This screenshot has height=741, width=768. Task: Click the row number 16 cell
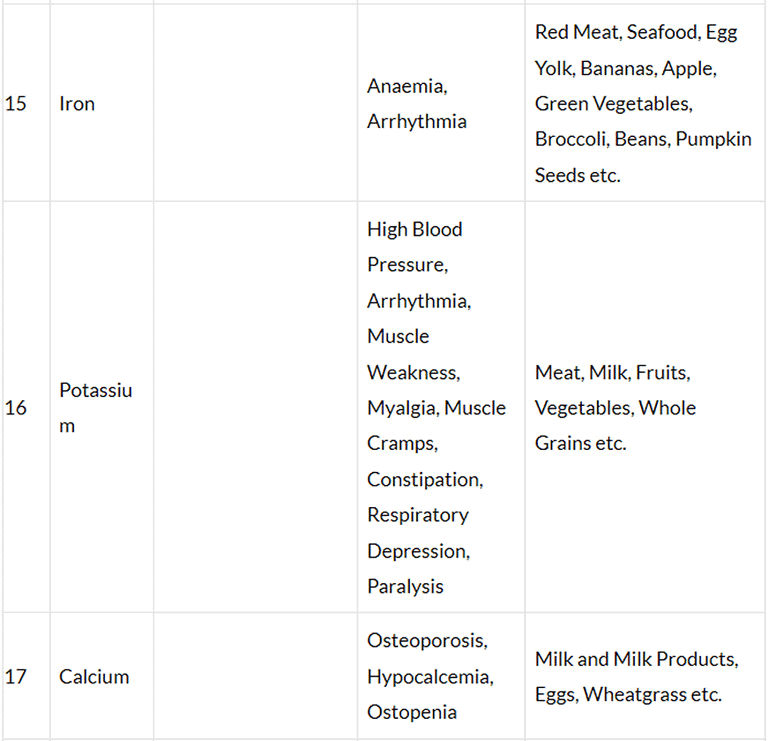coord(16,408)
